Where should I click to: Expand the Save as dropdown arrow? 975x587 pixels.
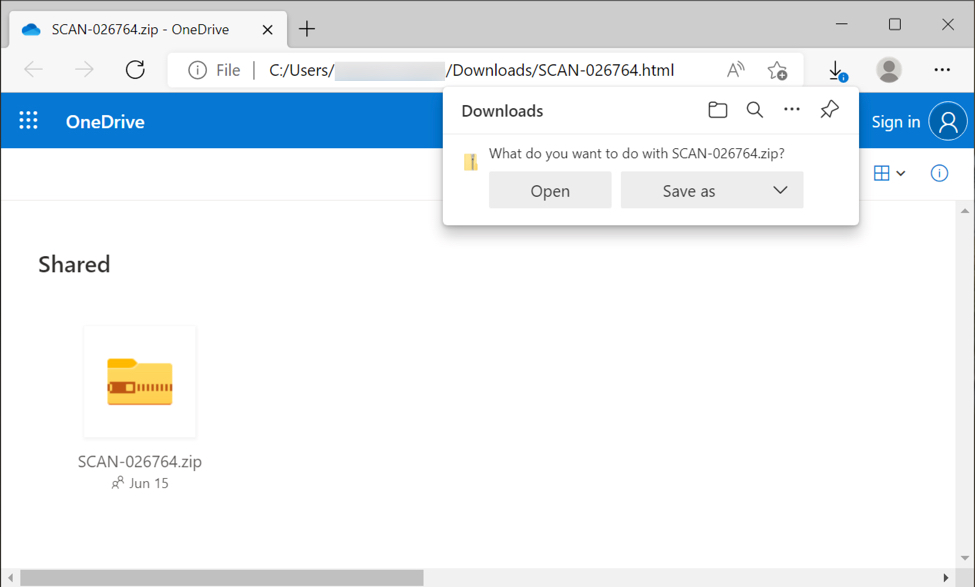point(780,190)
